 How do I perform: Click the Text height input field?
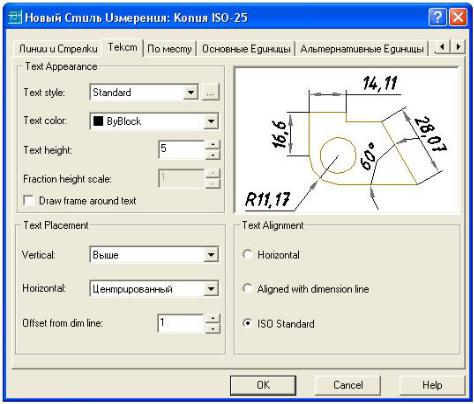(182, 150)
